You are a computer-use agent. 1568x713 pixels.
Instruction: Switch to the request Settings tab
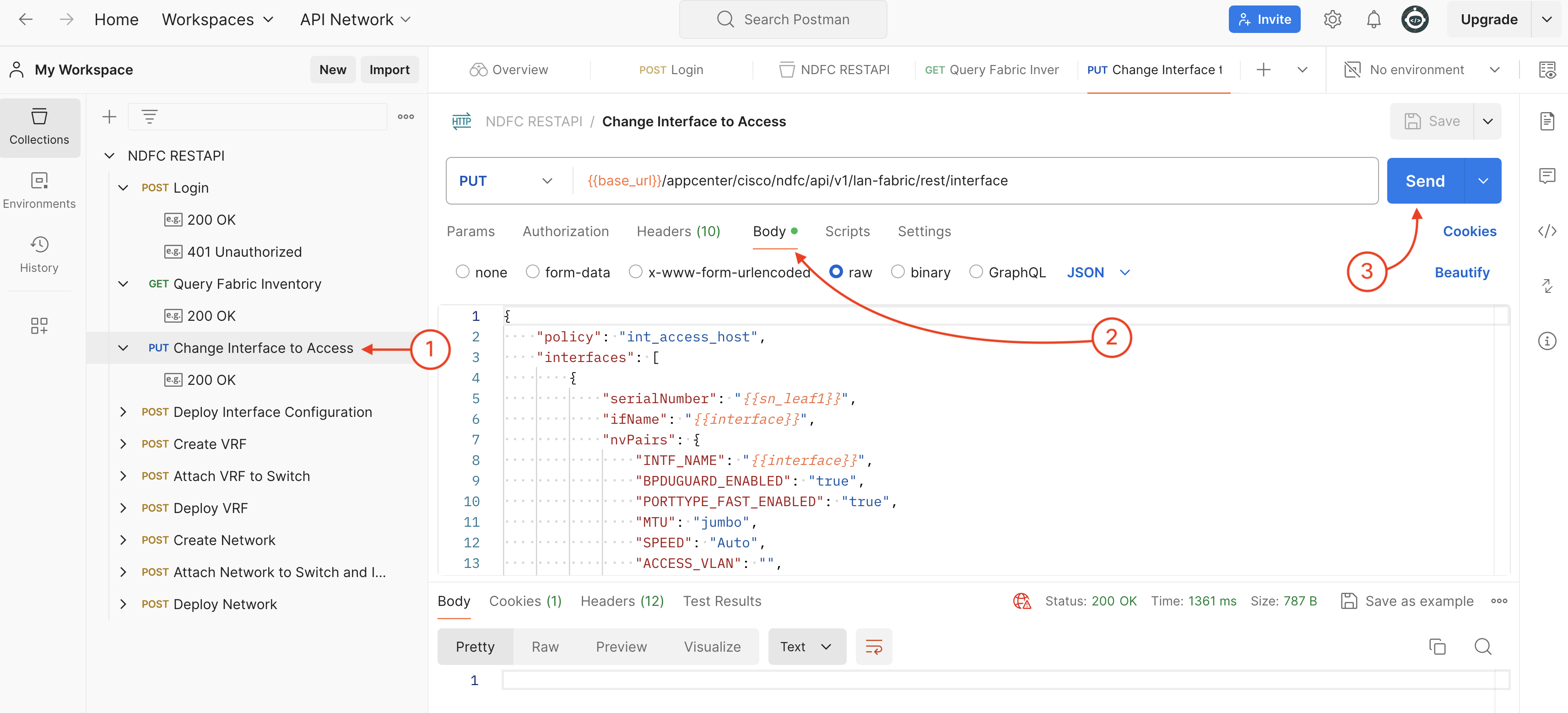pos(924,232)
